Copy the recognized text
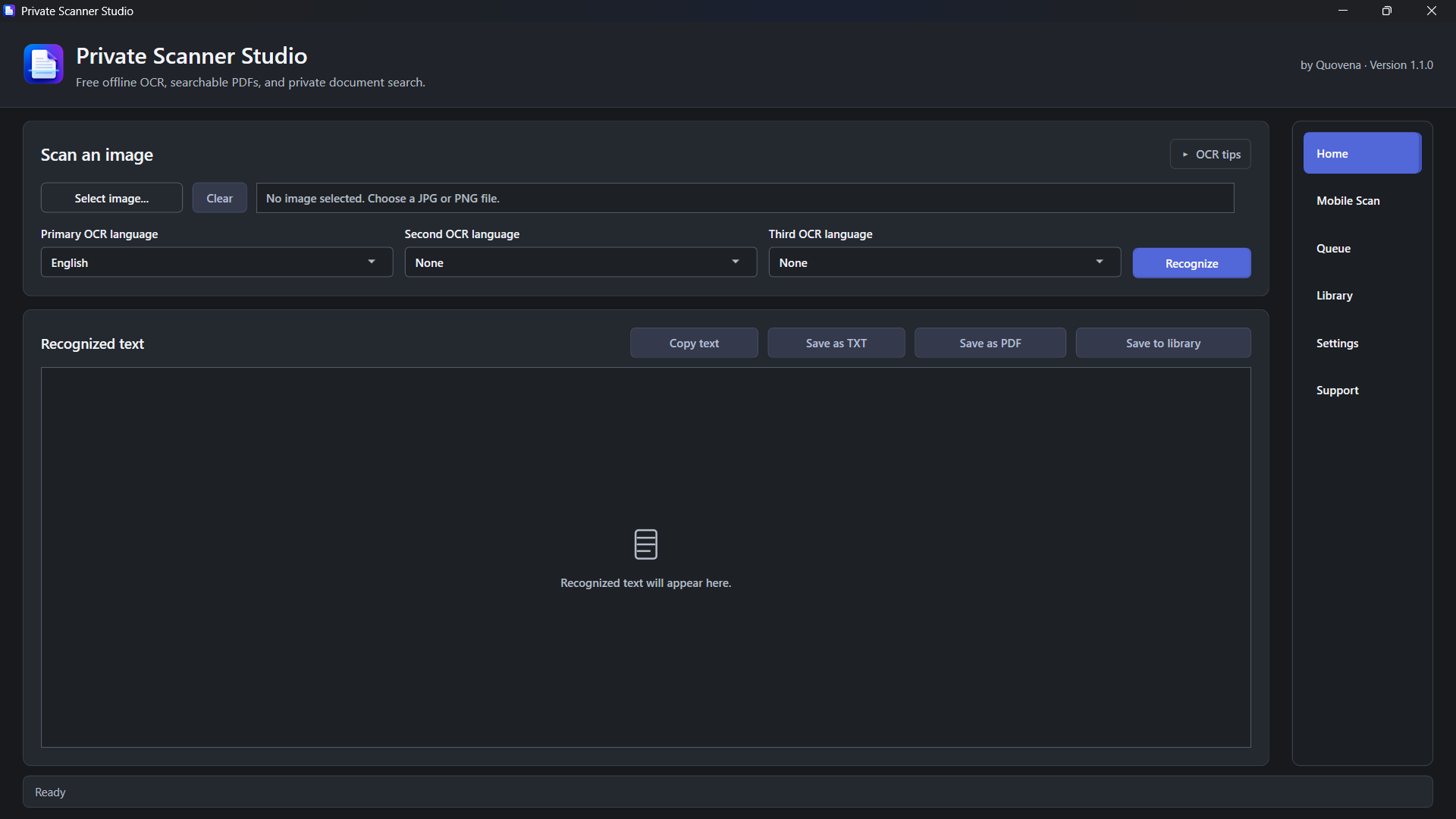 click(x=694, y=343)
